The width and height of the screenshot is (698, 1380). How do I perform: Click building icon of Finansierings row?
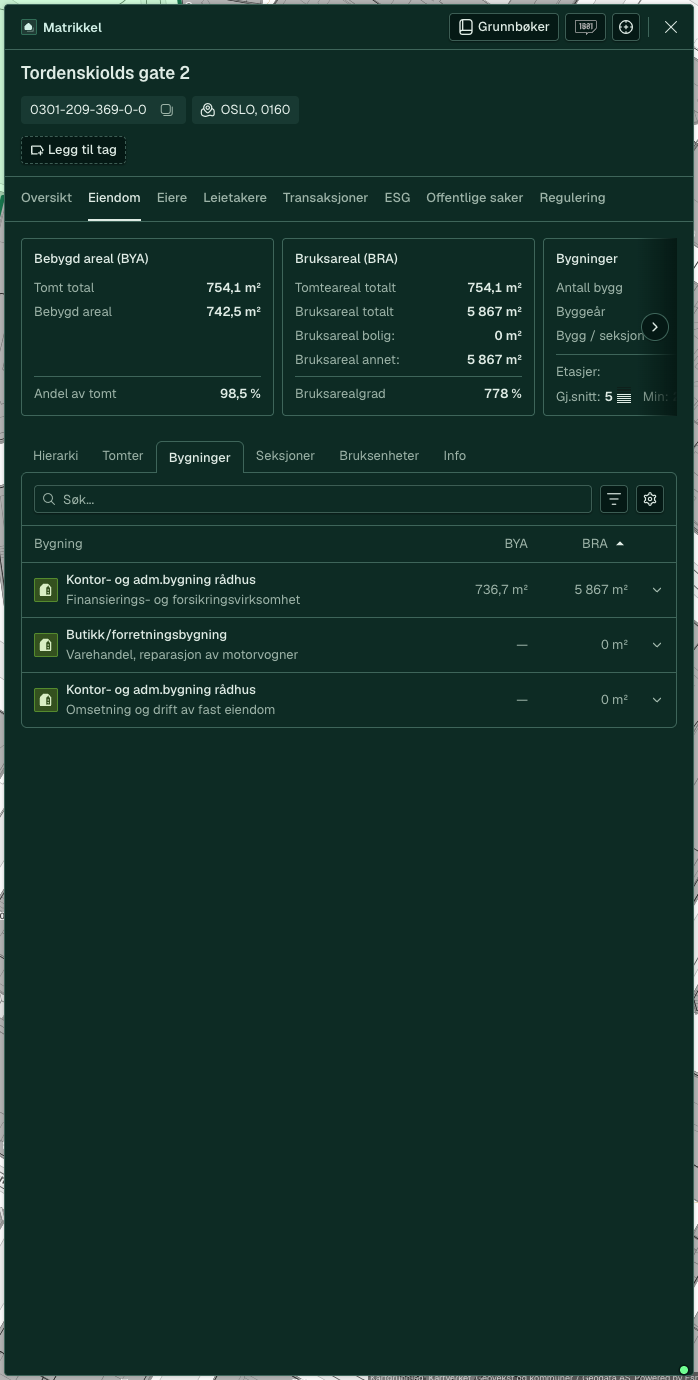45,590
